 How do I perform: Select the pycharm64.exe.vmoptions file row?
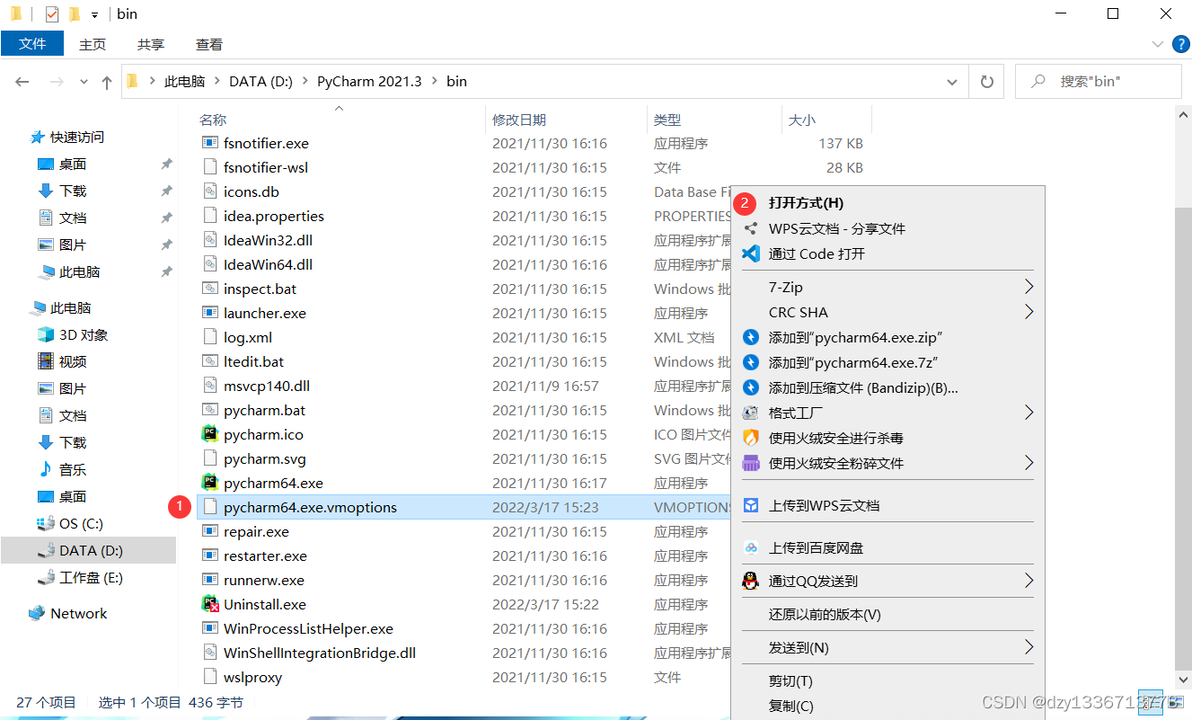[x=464, y=507]
